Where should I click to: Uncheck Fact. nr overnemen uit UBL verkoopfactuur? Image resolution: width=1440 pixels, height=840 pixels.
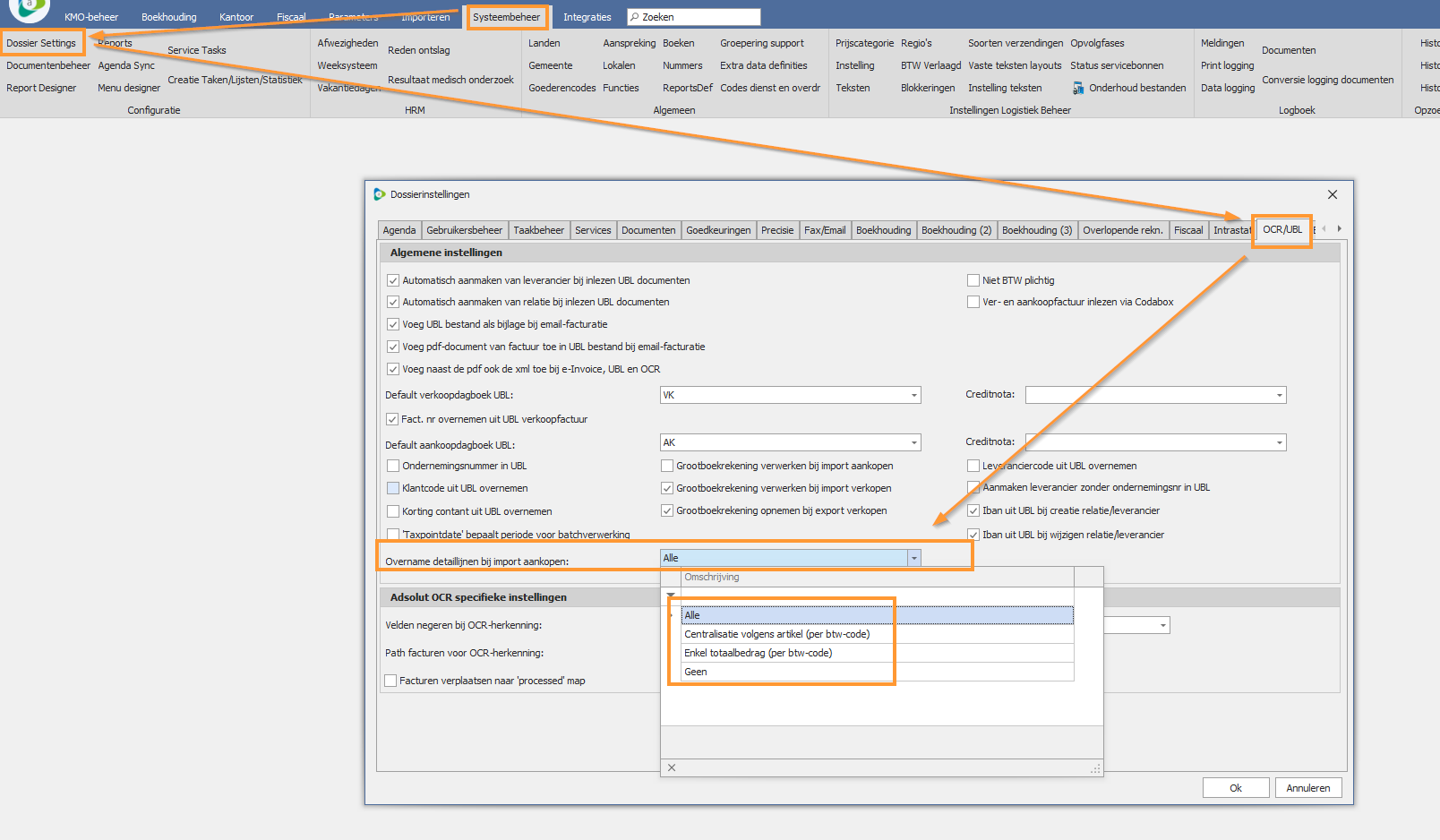click(392, 419)
